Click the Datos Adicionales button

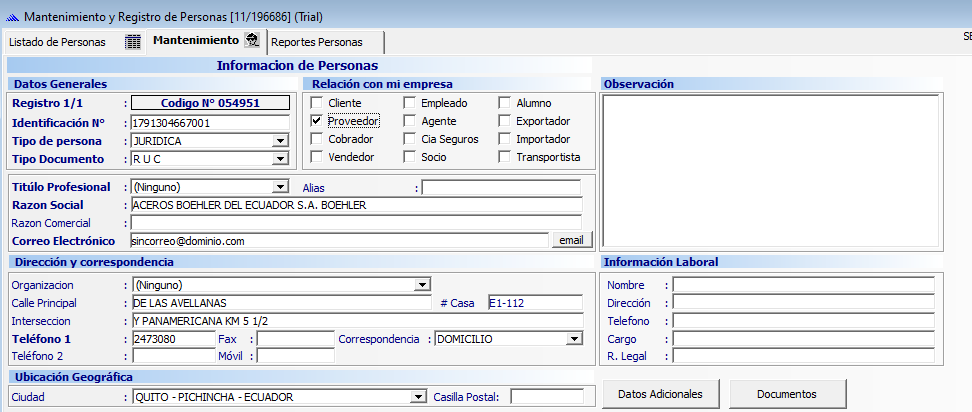[x=660, y=394]
